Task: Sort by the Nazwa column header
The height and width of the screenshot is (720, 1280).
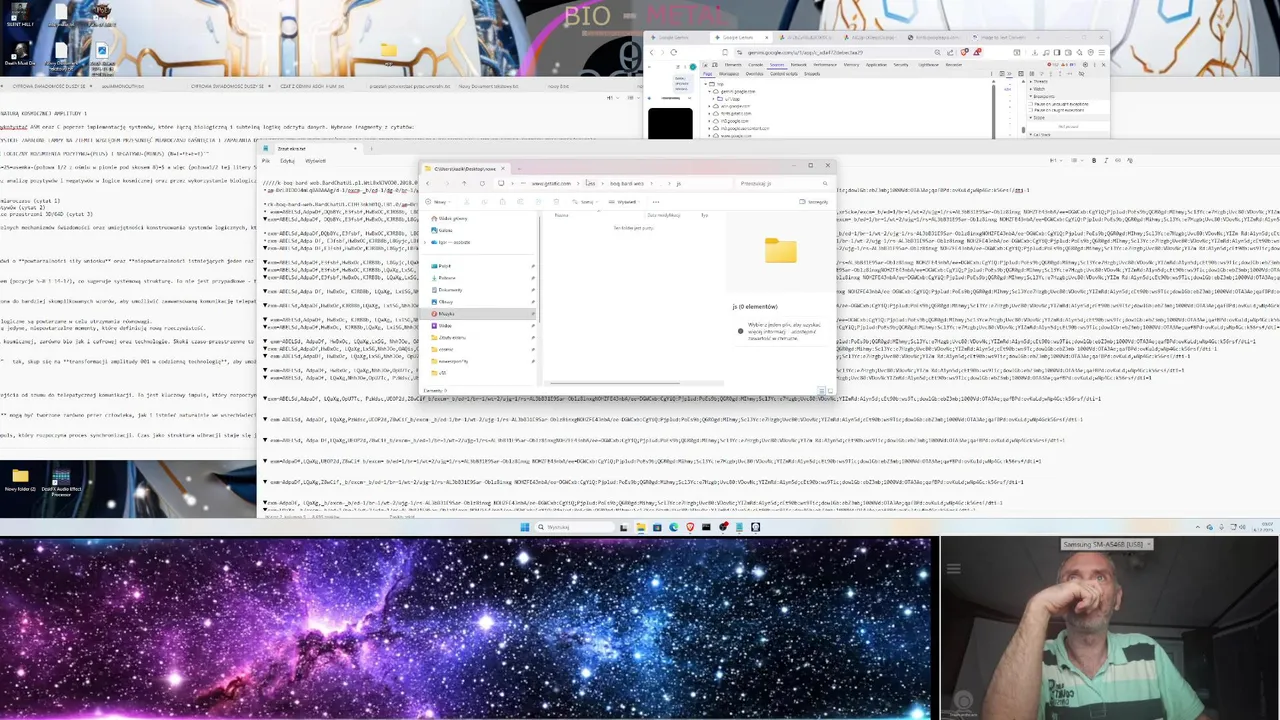Action: pos(561,215)
